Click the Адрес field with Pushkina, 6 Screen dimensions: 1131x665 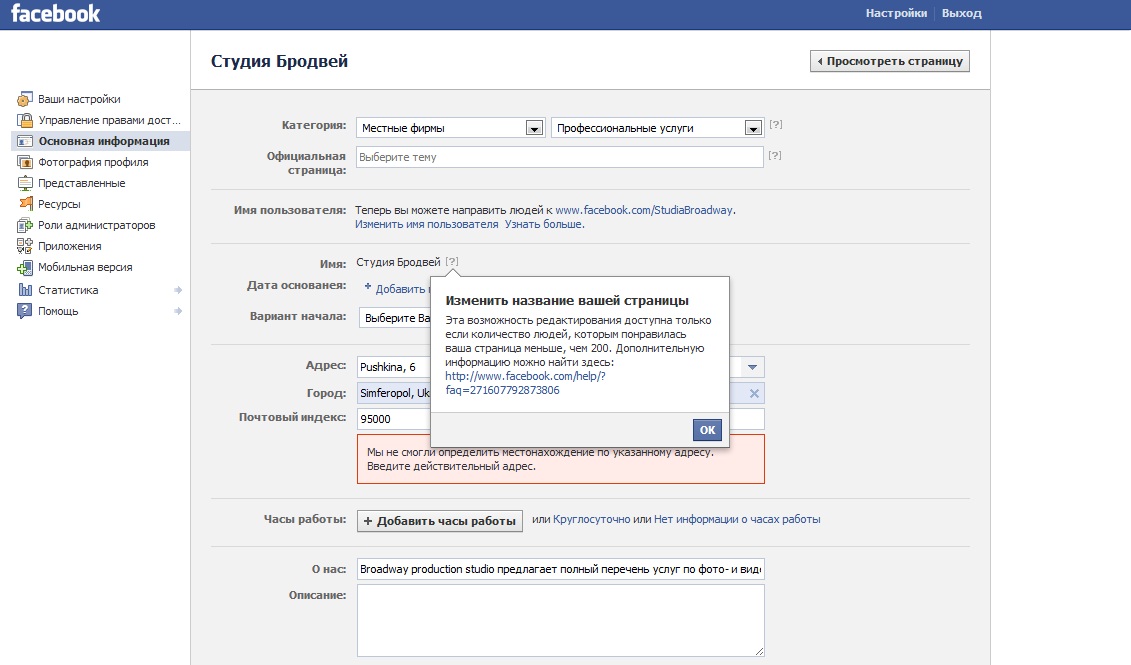point(394,367)
